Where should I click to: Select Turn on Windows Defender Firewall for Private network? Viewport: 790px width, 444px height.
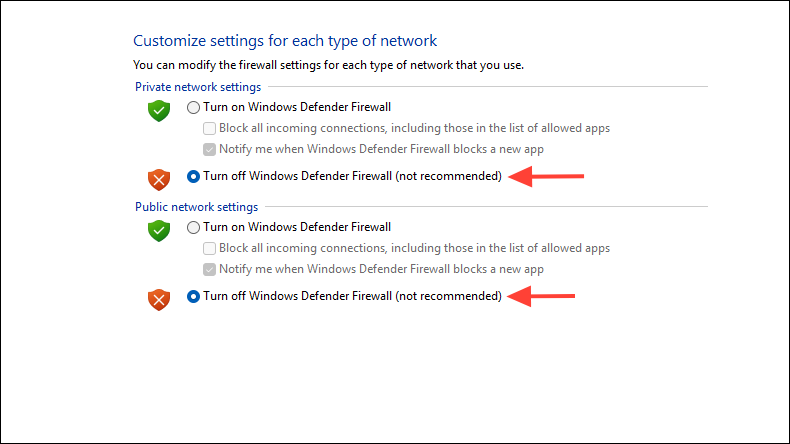(193, 107)
